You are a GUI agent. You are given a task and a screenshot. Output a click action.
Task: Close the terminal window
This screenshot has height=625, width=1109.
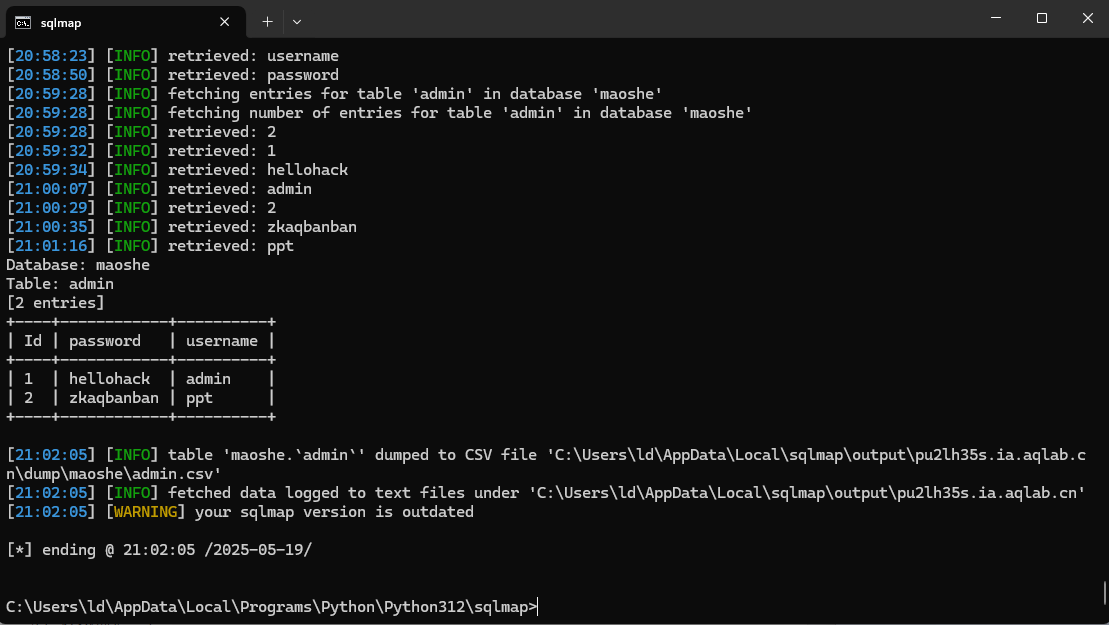point(1087,18)
